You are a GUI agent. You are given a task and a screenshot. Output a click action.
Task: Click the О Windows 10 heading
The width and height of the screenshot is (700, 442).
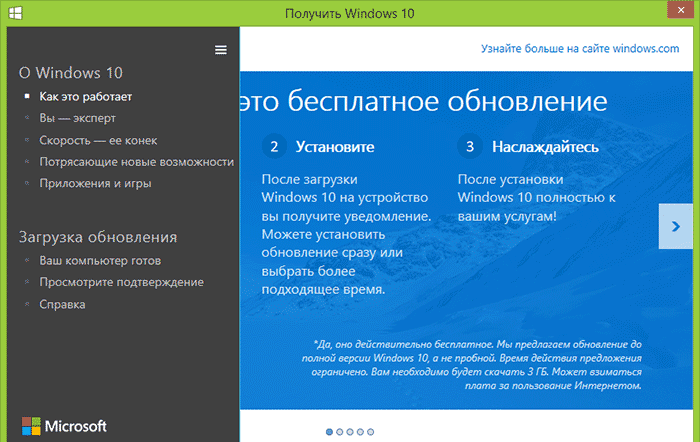coord(71,73)
